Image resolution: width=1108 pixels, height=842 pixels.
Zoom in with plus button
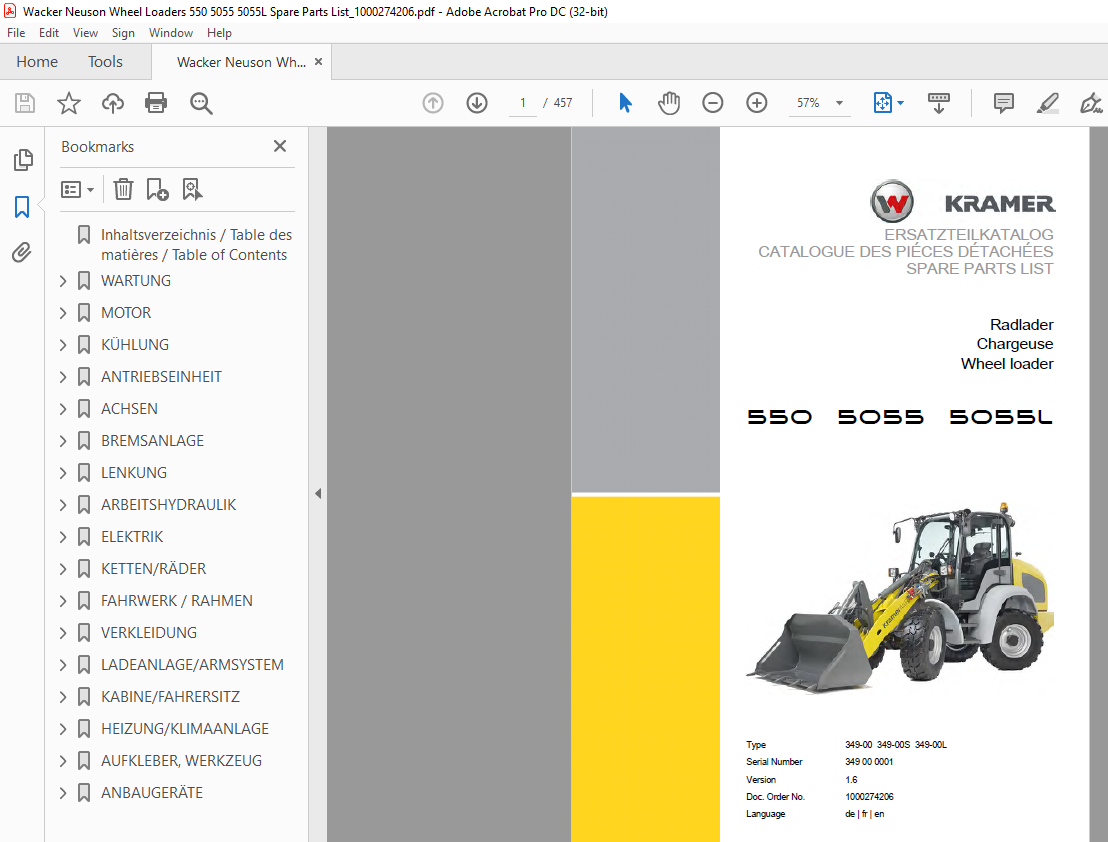point(757,103)
